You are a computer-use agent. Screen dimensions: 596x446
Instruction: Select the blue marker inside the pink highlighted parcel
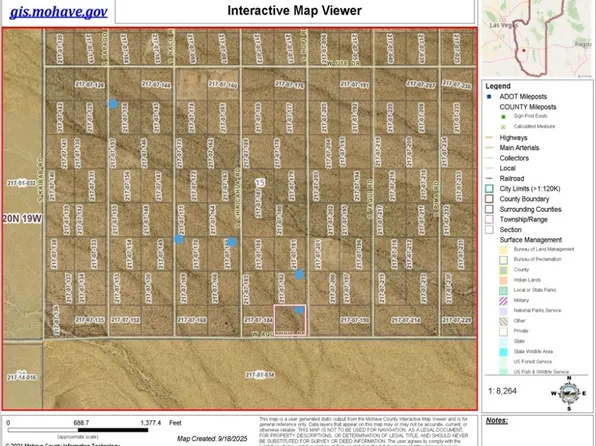(300, 310)
